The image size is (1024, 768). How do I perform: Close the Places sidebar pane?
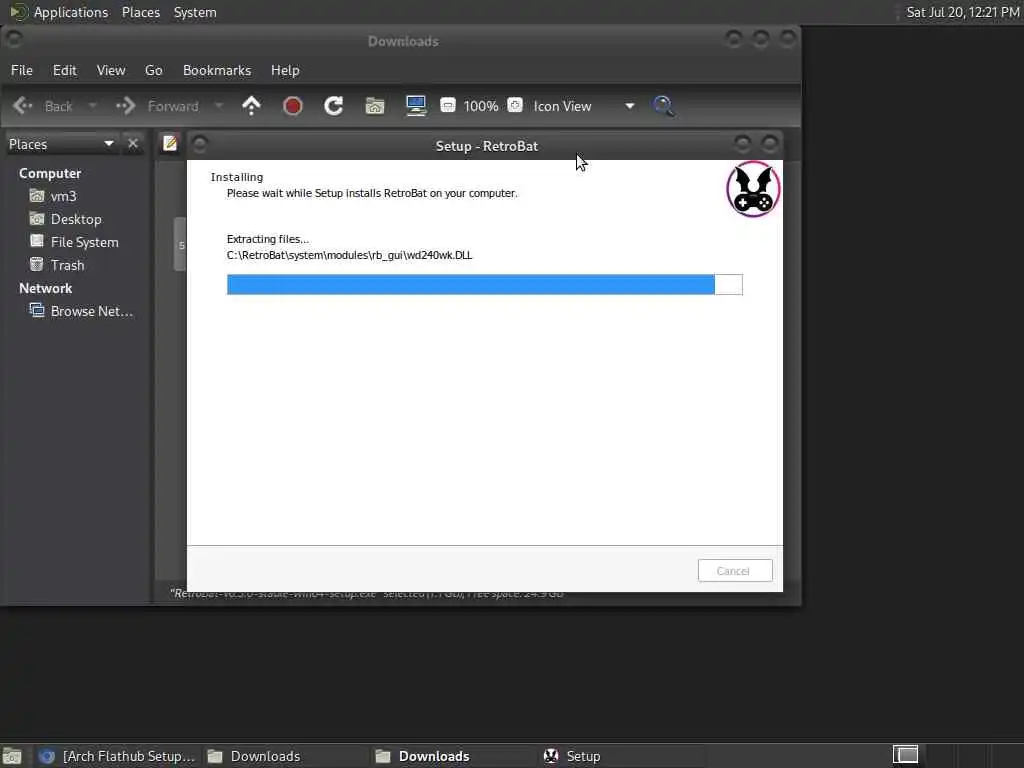click(133, 144)
